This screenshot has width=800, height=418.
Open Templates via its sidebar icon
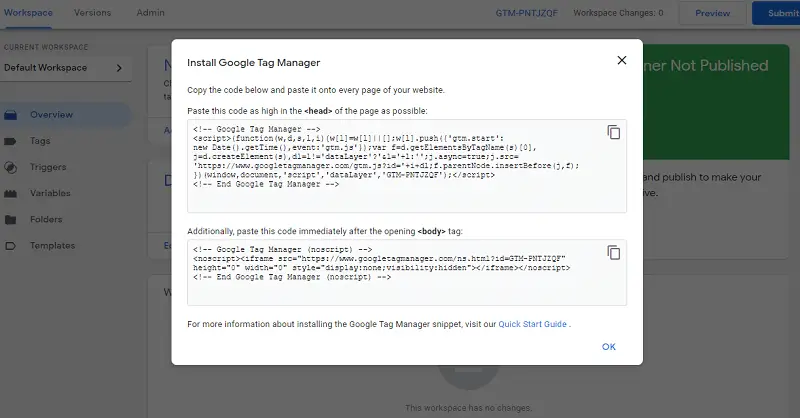[x=11, y=245]
